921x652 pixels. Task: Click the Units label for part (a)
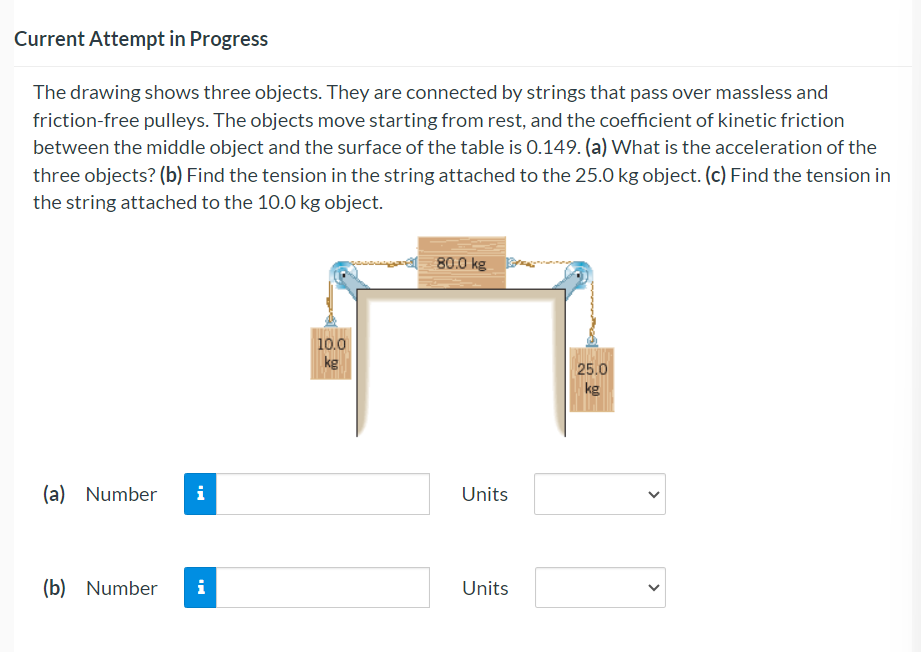coord(485,495)
